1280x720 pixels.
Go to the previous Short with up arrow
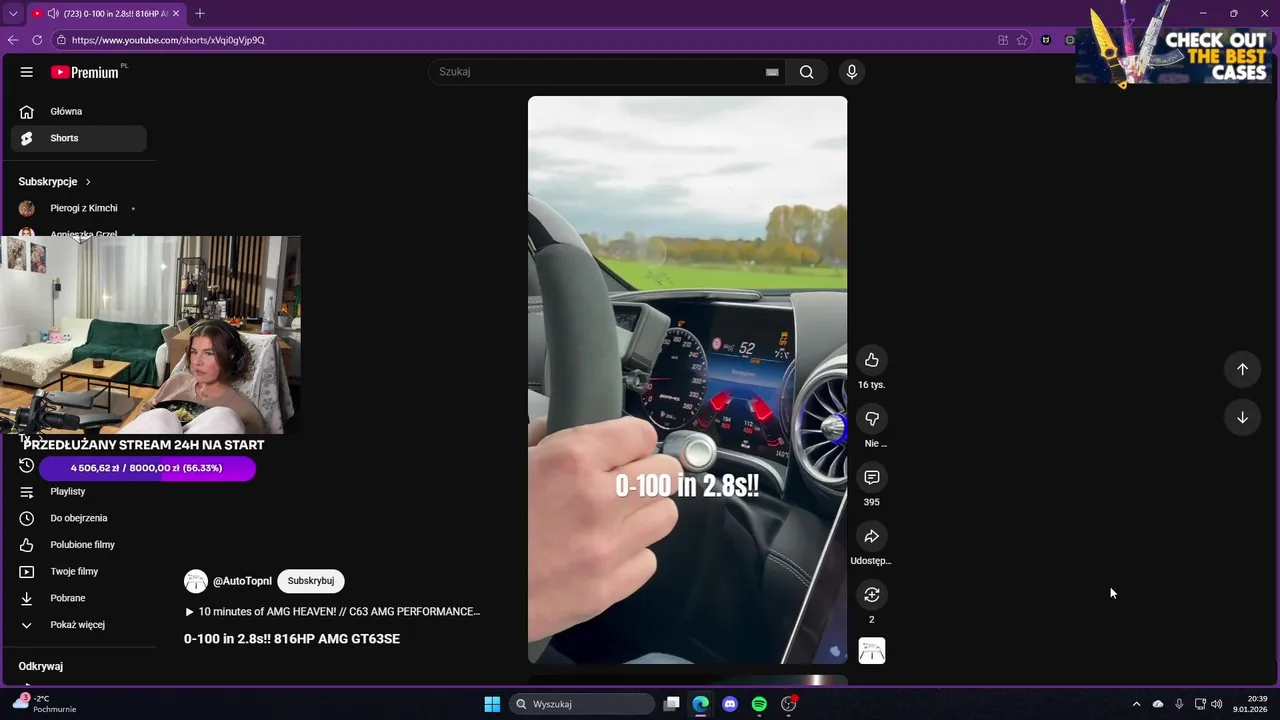point(1242,369)
